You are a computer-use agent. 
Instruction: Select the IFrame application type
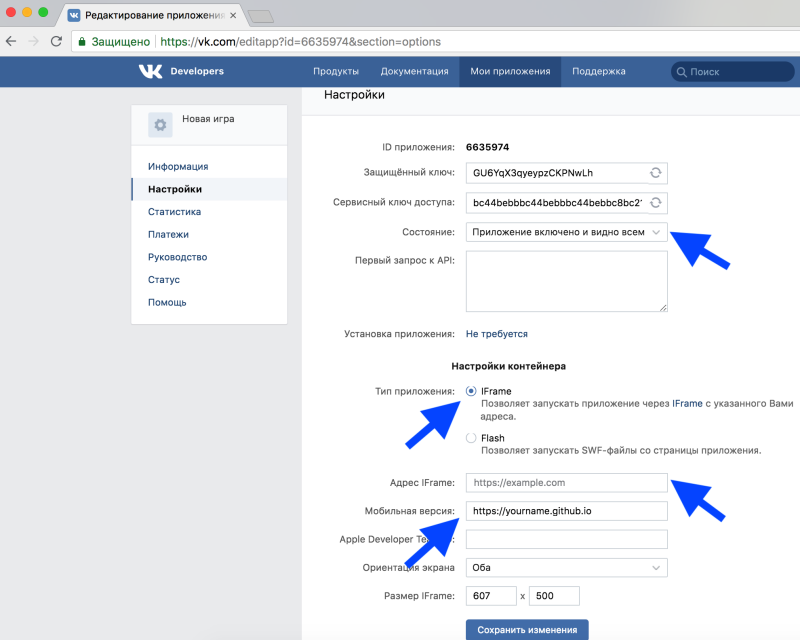471,391
